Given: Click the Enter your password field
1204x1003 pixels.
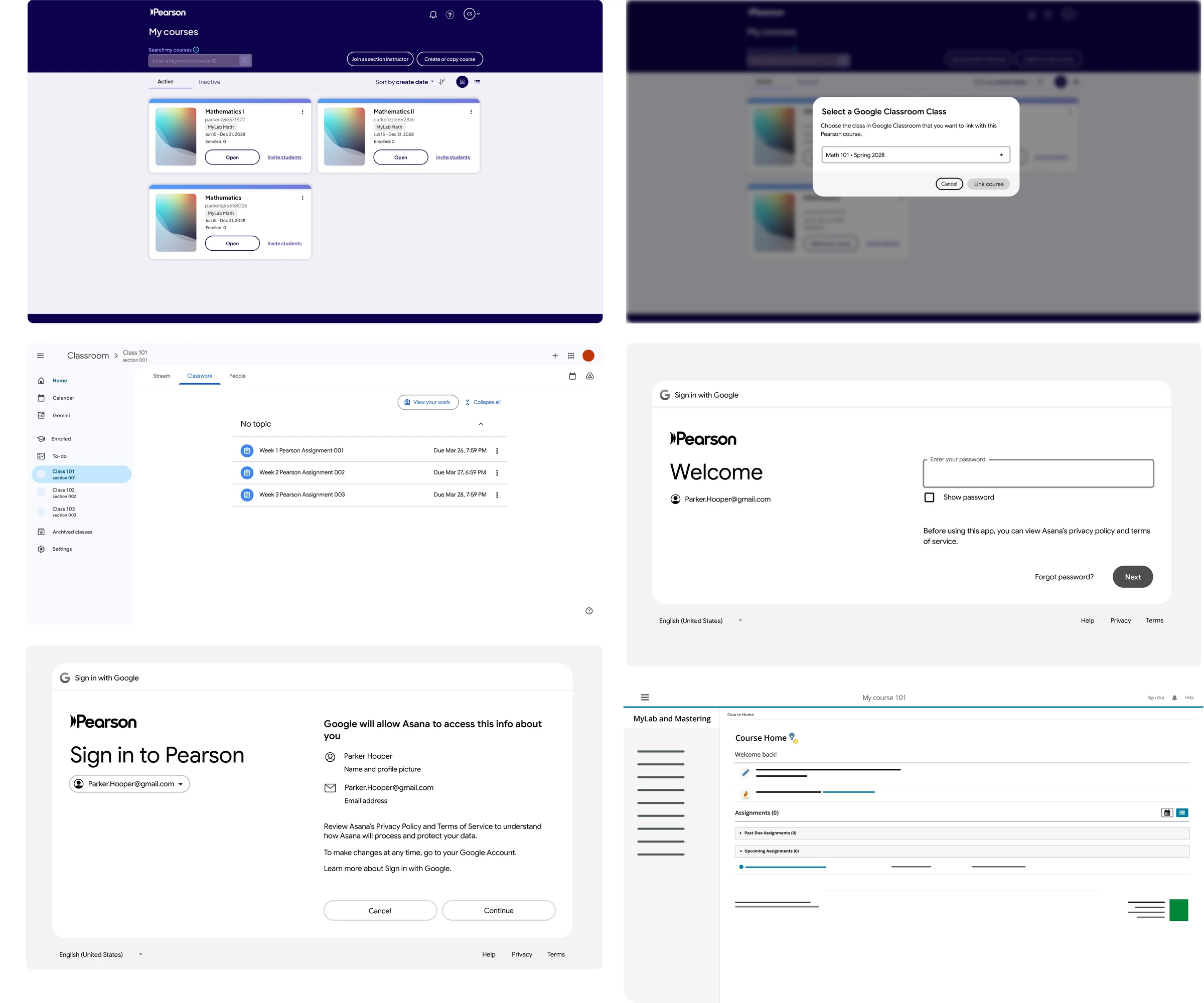Looking at the screenshot, I should tap(1038, 473).
